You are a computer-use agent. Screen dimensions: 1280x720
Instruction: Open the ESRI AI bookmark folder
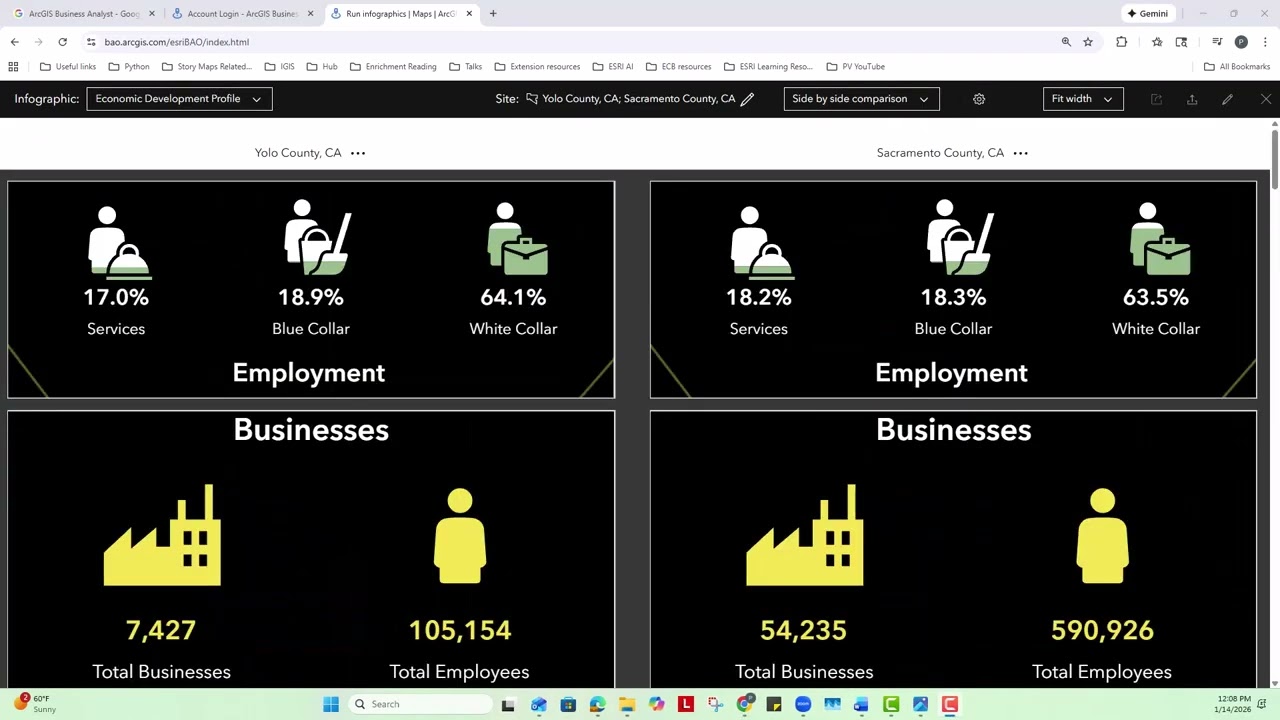click(612, 67)
